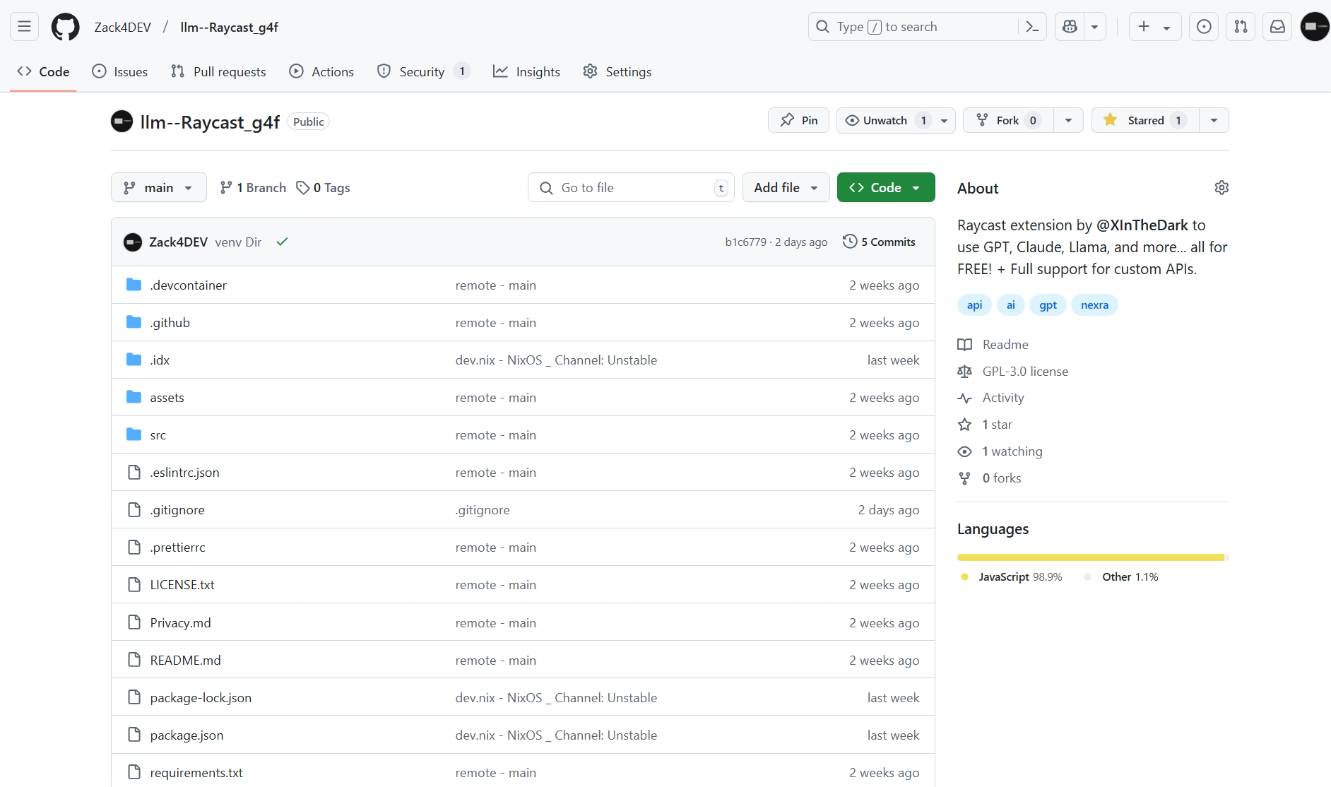The height and width of the screenshot is (787, 1331).
Task: View the 0 Tags link
Action: pos(323,188)
